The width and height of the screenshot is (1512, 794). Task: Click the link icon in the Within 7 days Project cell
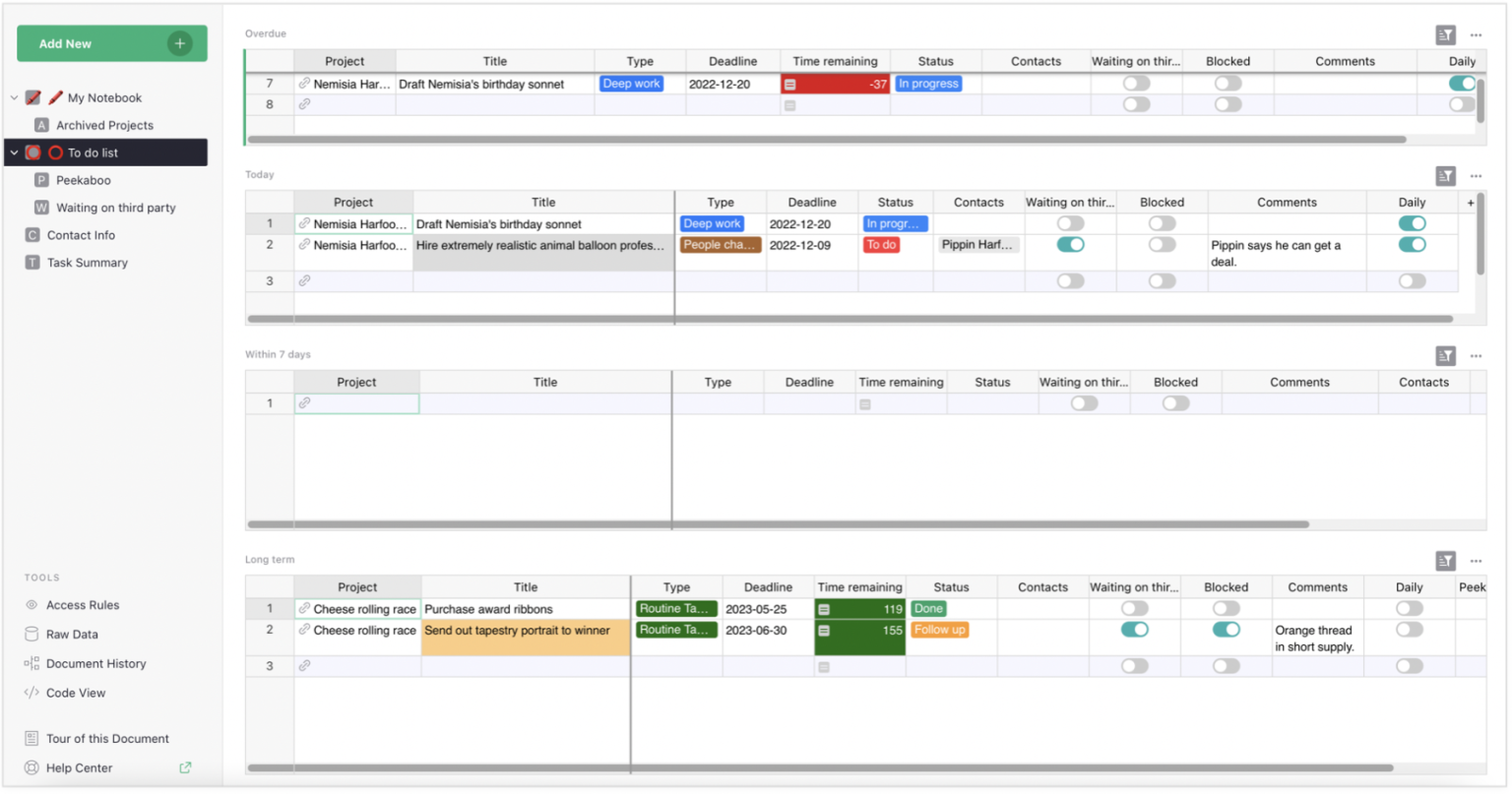[306, 403]
